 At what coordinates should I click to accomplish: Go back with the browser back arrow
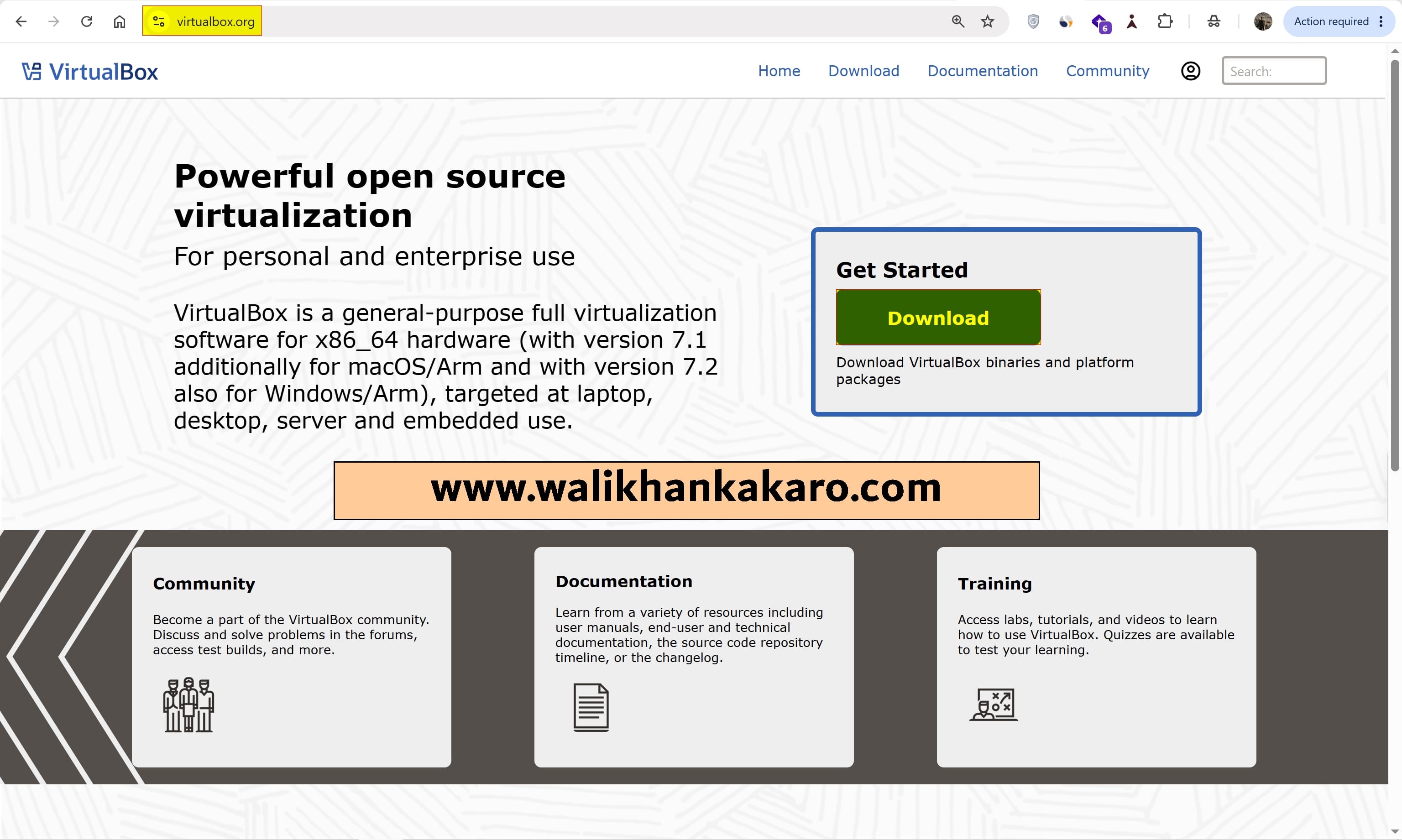21,21
